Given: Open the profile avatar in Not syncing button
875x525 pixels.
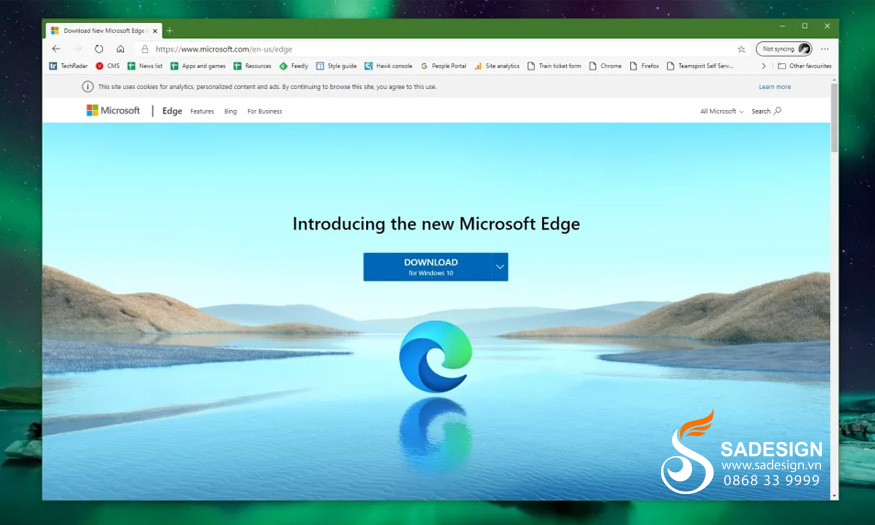Looking at the screenshot, I should click(804, 49).
